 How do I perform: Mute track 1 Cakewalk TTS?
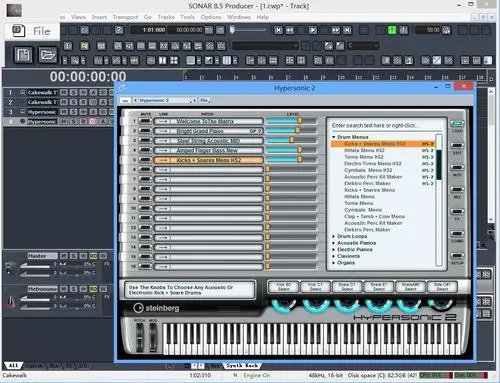pos(64,92)
